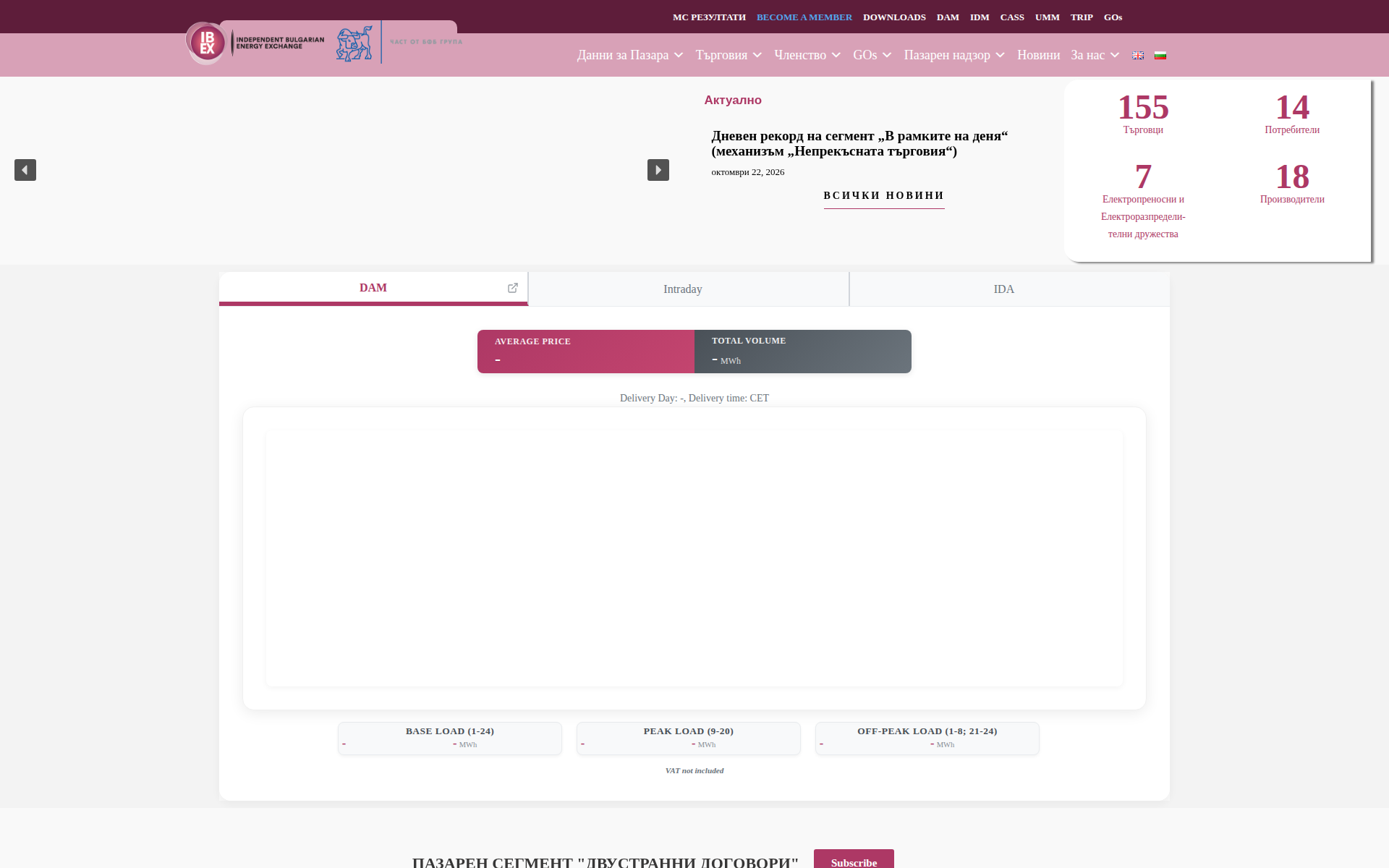Go to previous slide arrow
Screen dimensions: 1389x868
(x=25, y=170)
